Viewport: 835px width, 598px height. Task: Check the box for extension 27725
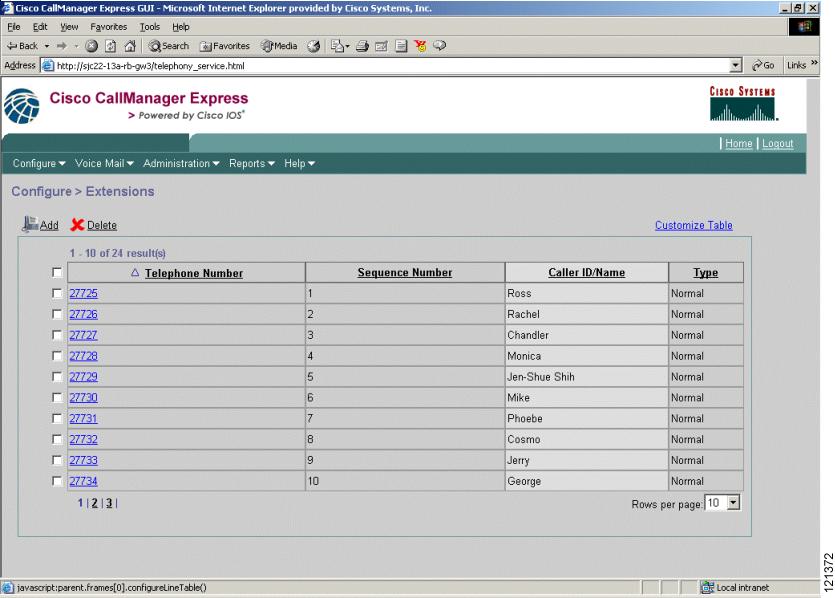[x=57, y=293]
